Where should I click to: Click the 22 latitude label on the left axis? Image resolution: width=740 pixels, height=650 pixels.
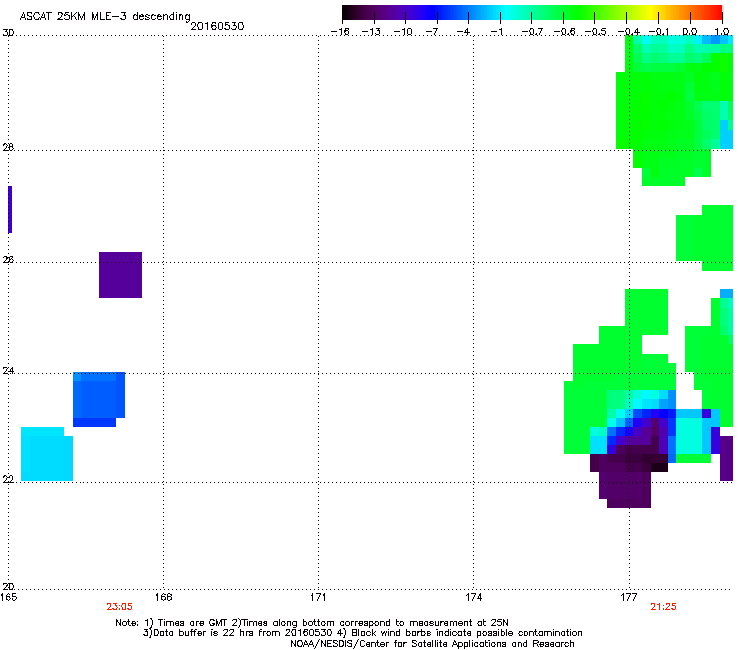click(8, 480)
